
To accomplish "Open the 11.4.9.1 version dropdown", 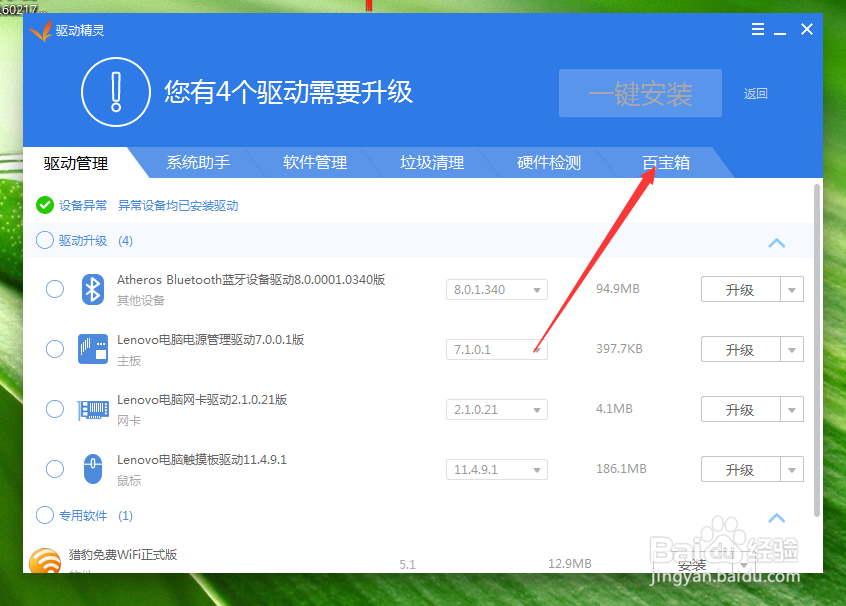I will click(496, 469).
